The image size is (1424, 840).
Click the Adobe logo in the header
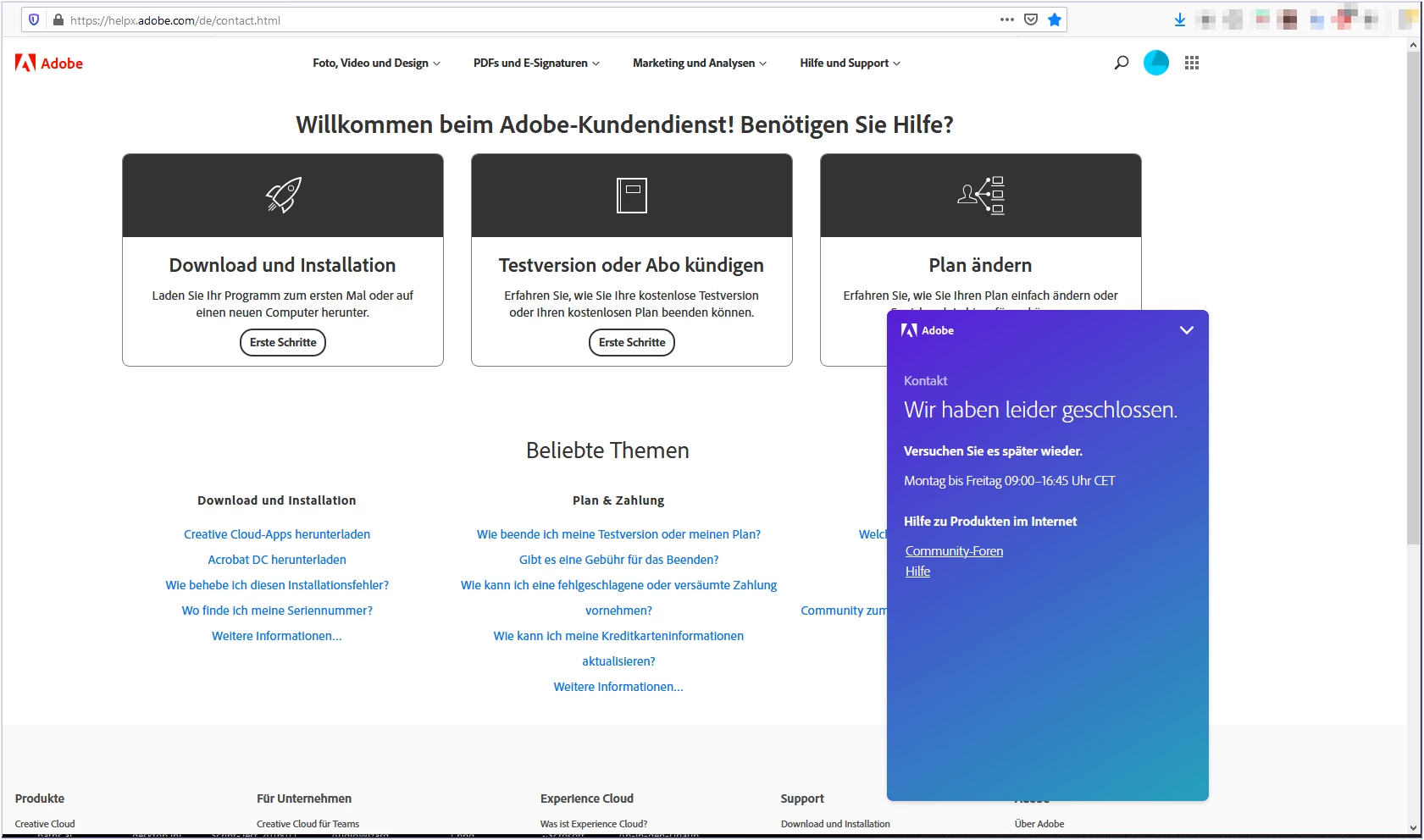pyautogui.click(x=49, y=64)
